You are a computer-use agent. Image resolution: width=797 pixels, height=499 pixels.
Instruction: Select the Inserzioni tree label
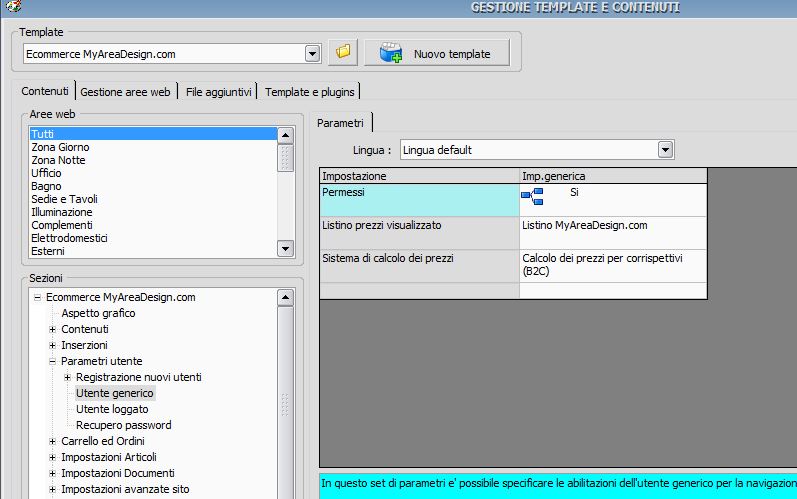[84, 345]
